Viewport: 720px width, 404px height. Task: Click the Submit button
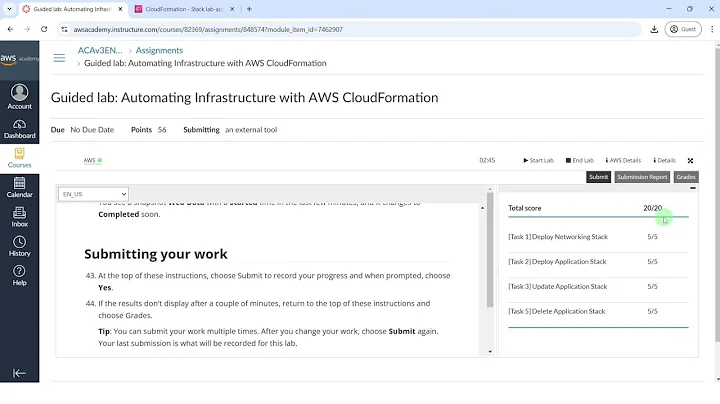coord(598,177)
